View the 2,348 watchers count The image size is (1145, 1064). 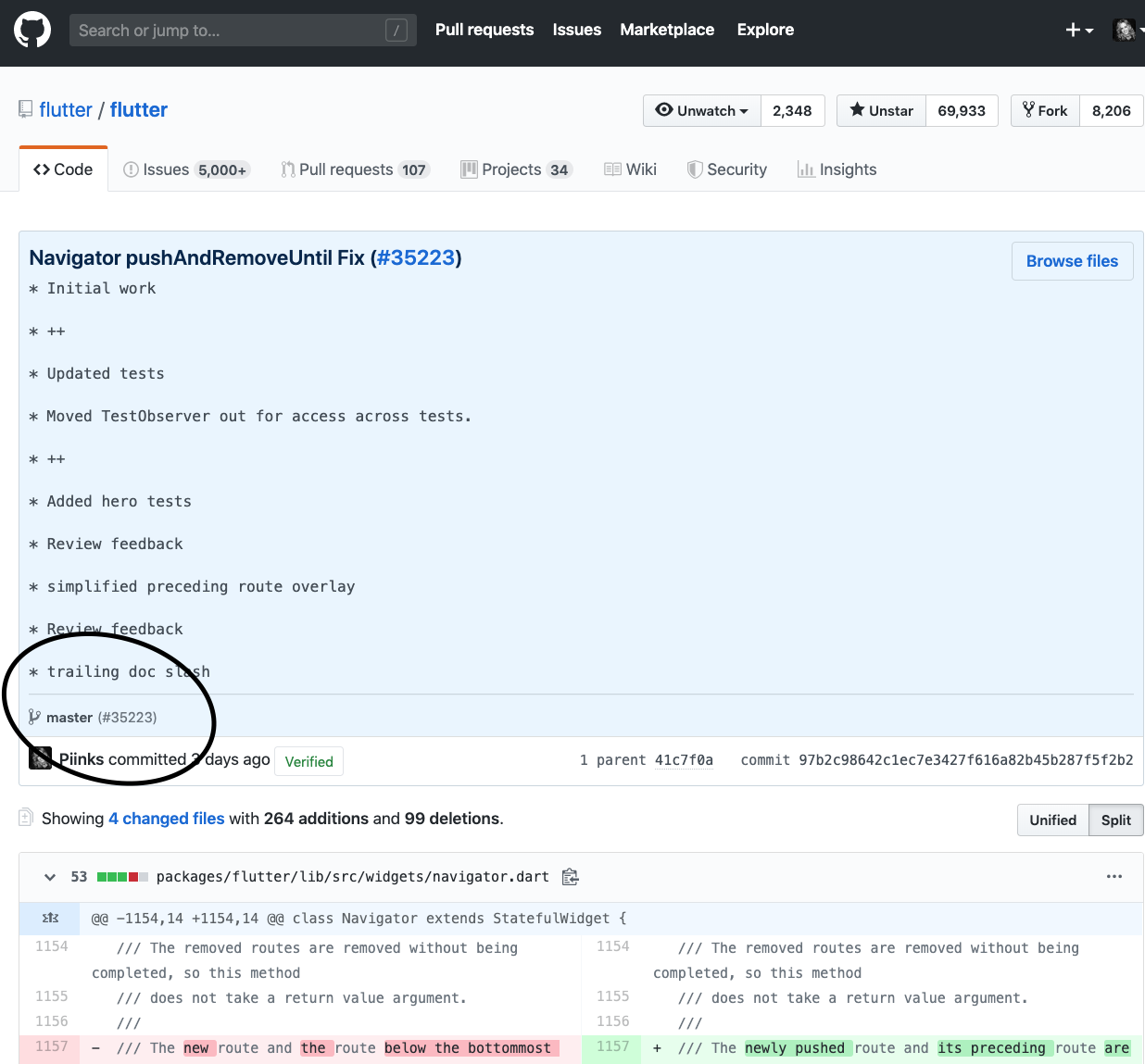[792, 110]
